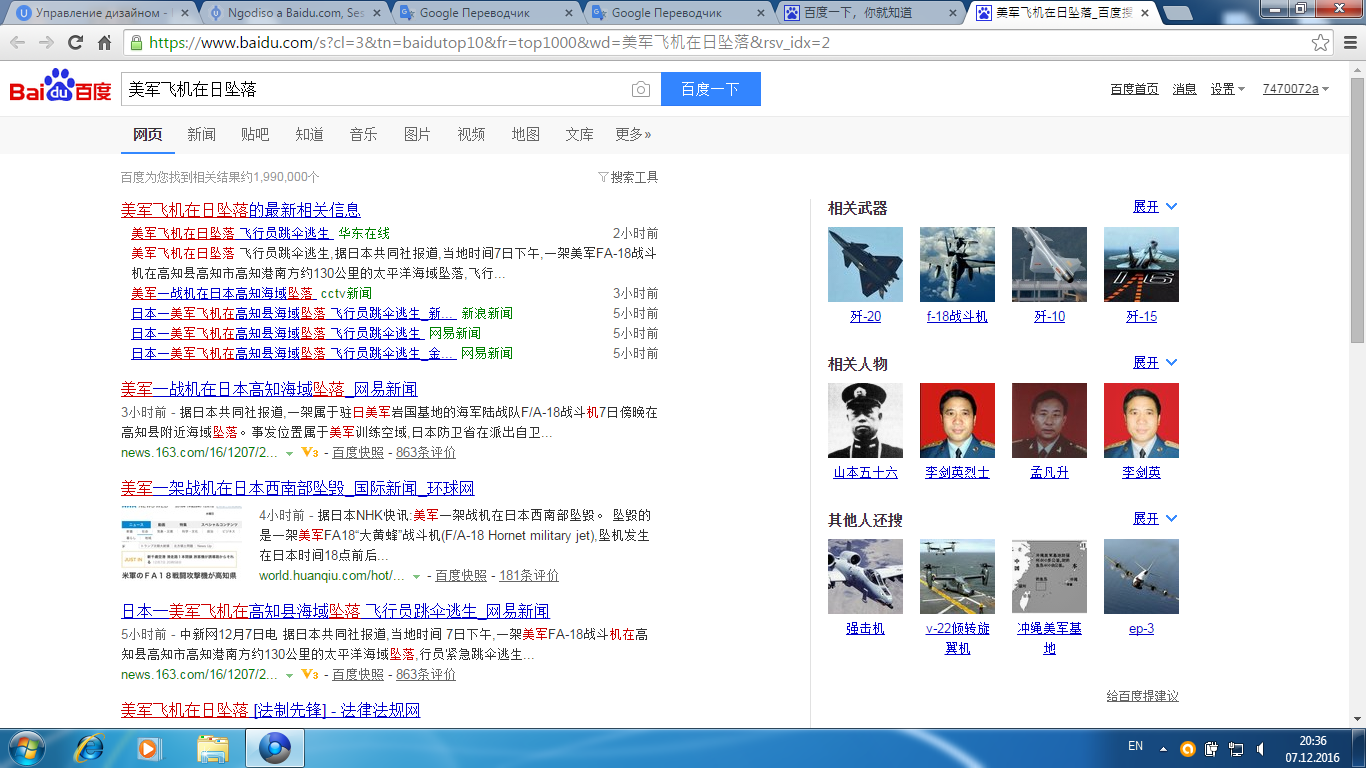This screenshot has height=768, width=1366.
Task: Click the v-22倾转旋翼机 thumbnail
Action: tap(957, 576)
